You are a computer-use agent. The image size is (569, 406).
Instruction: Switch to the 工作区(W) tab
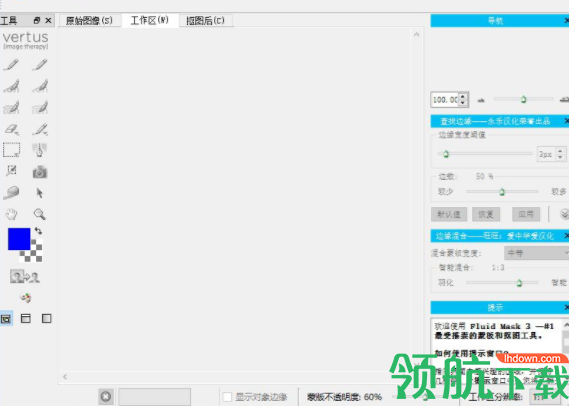150,20
